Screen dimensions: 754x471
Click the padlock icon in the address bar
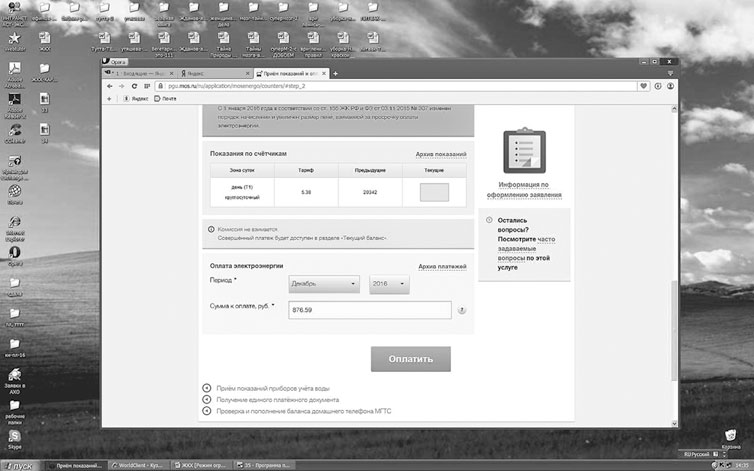pos(161,86)
